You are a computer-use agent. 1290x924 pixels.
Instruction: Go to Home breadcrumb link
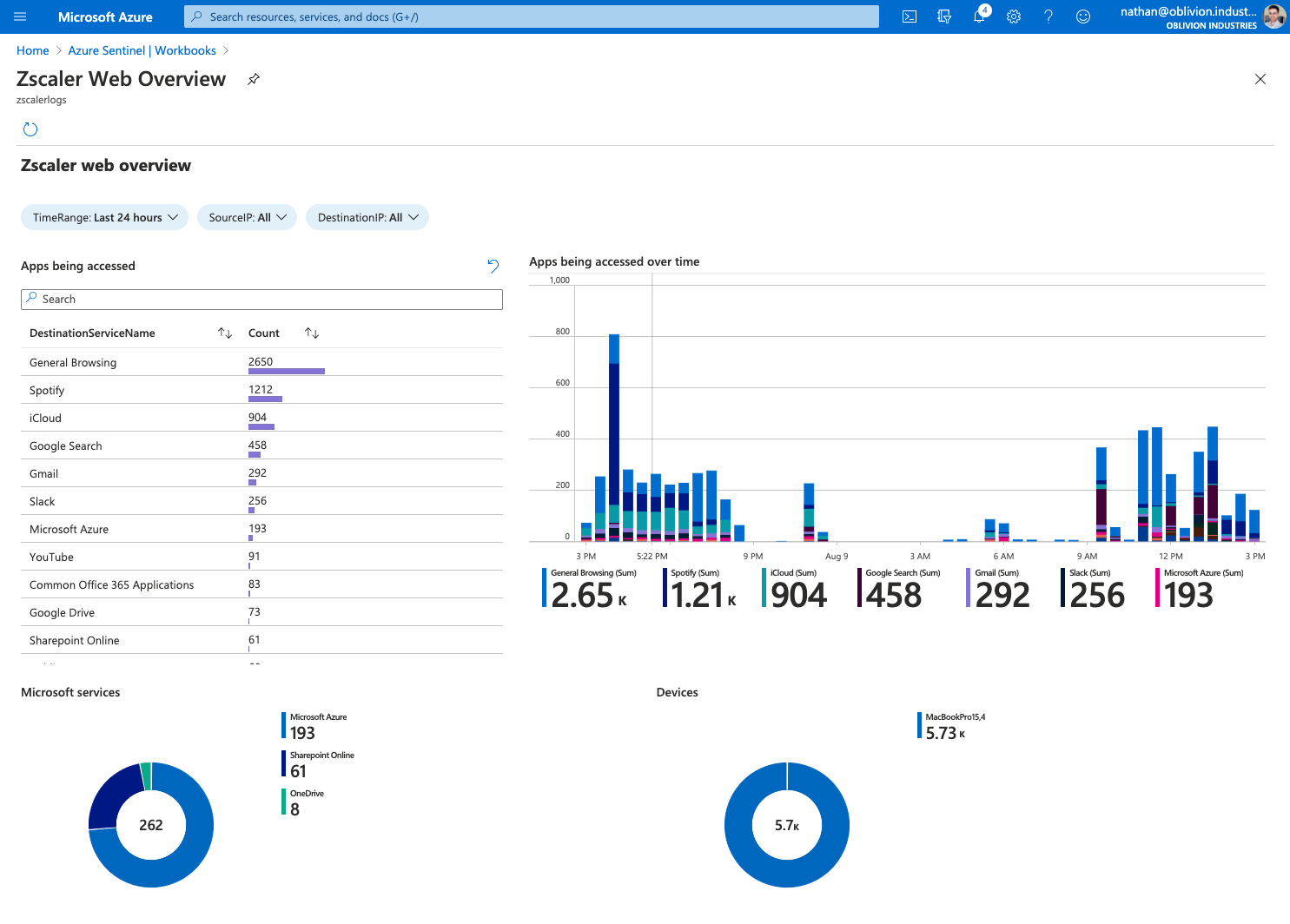[32, 50]
